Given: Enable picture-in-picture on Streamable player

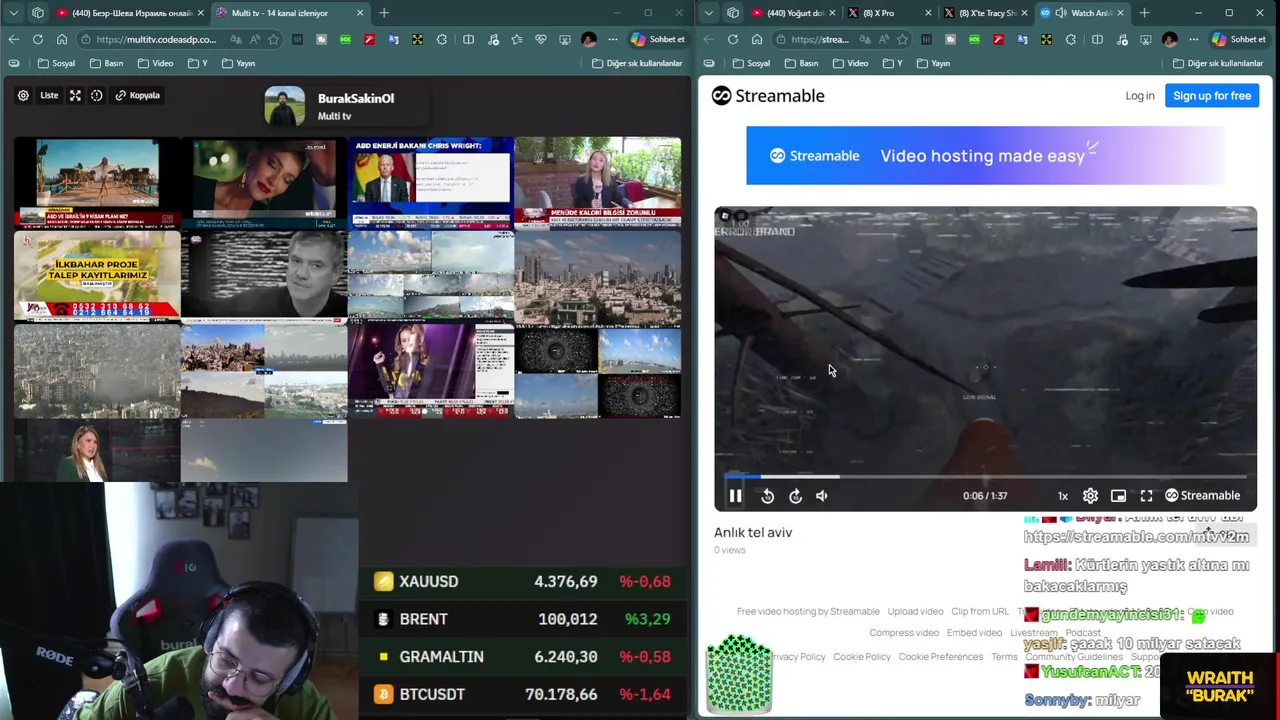Looking at the screenshot, I should pyautogui.click(x=1118, y=495).
